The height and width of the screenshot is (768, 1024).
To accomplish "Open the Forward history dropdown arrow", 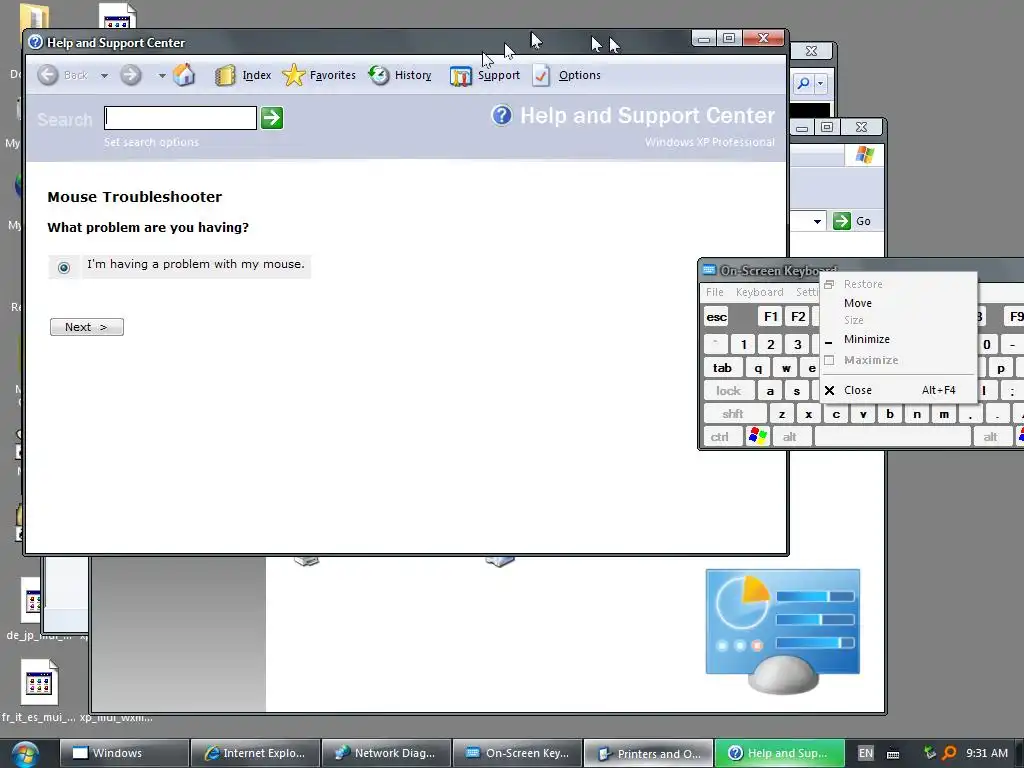I will tap(162, 76).
